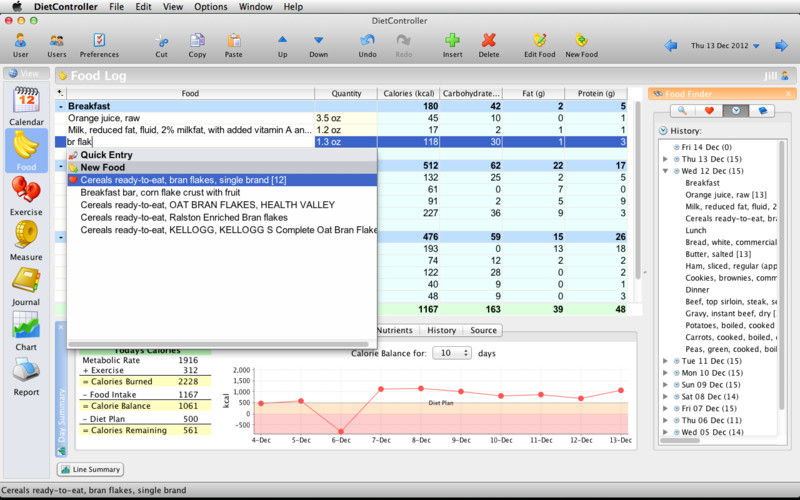
Task: Select the Food banana sidebar icon
Action: click(x=26, y=151)
